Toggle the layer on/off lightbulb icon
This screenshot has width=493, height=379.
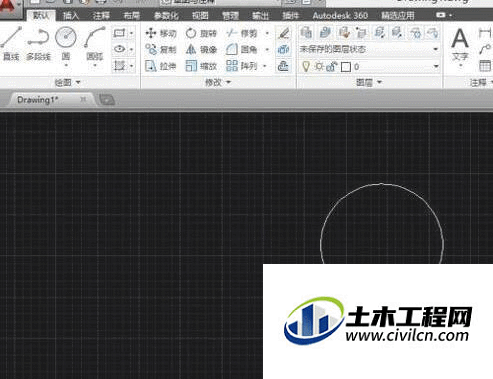[306, 66]
